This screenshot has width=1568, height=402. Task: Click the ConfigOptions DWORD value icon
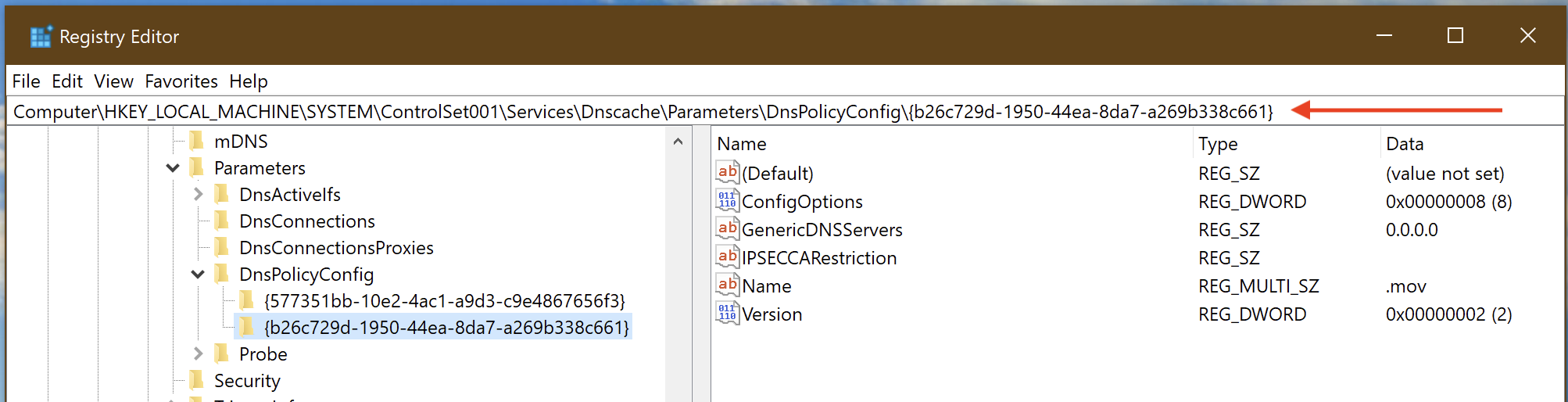pyautogui.click(x=727, y=200)
